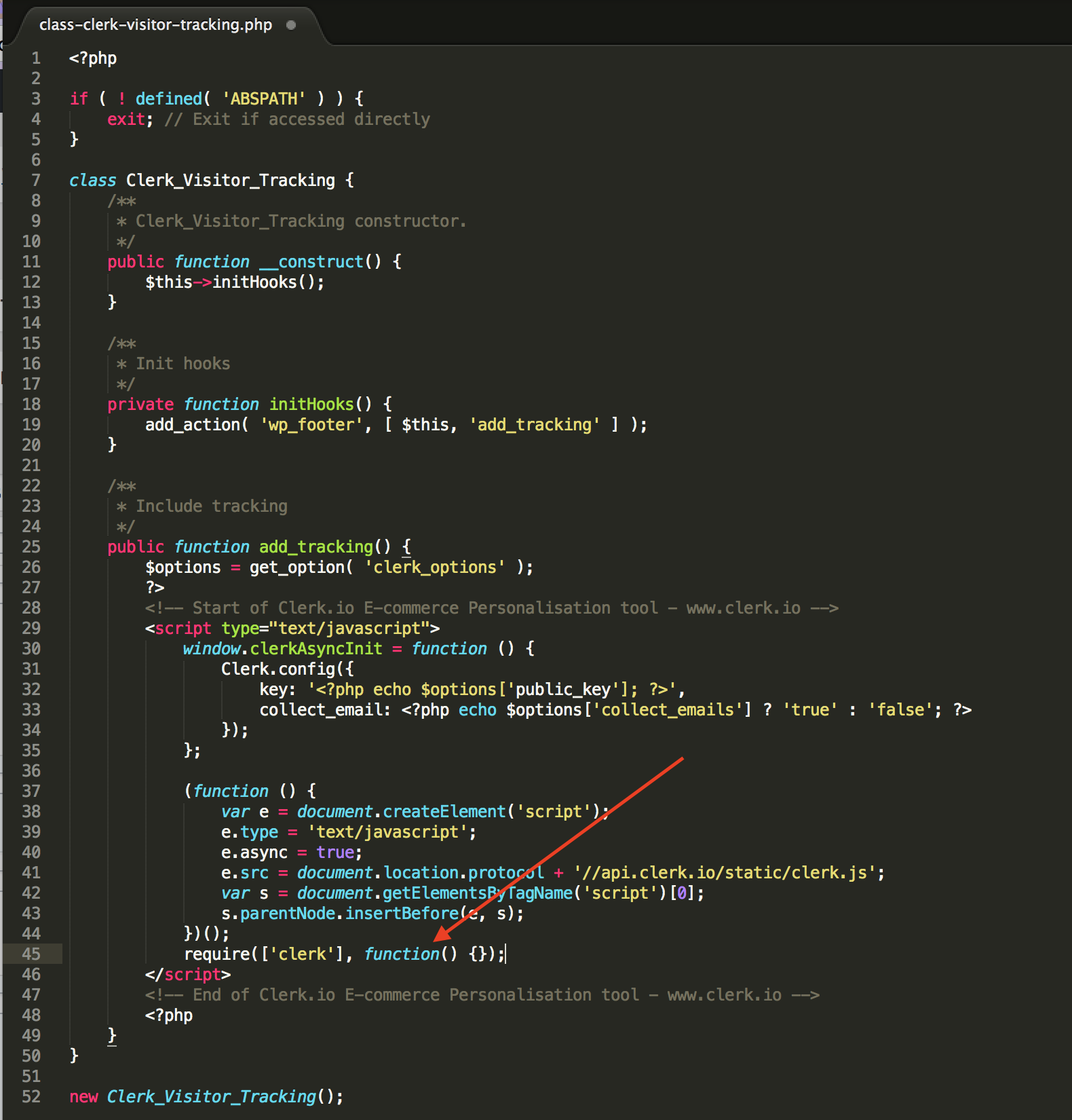This screenshot has height=1120, width=1072.
Task: Click the getElementsByTagName method call
Action: [x=478, y=893]
